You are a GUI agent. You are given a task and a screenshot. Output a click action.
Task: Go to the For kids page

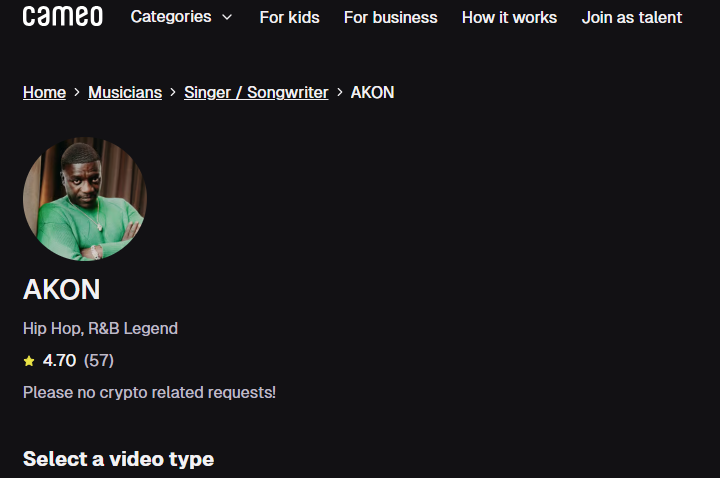pos(285,17)
